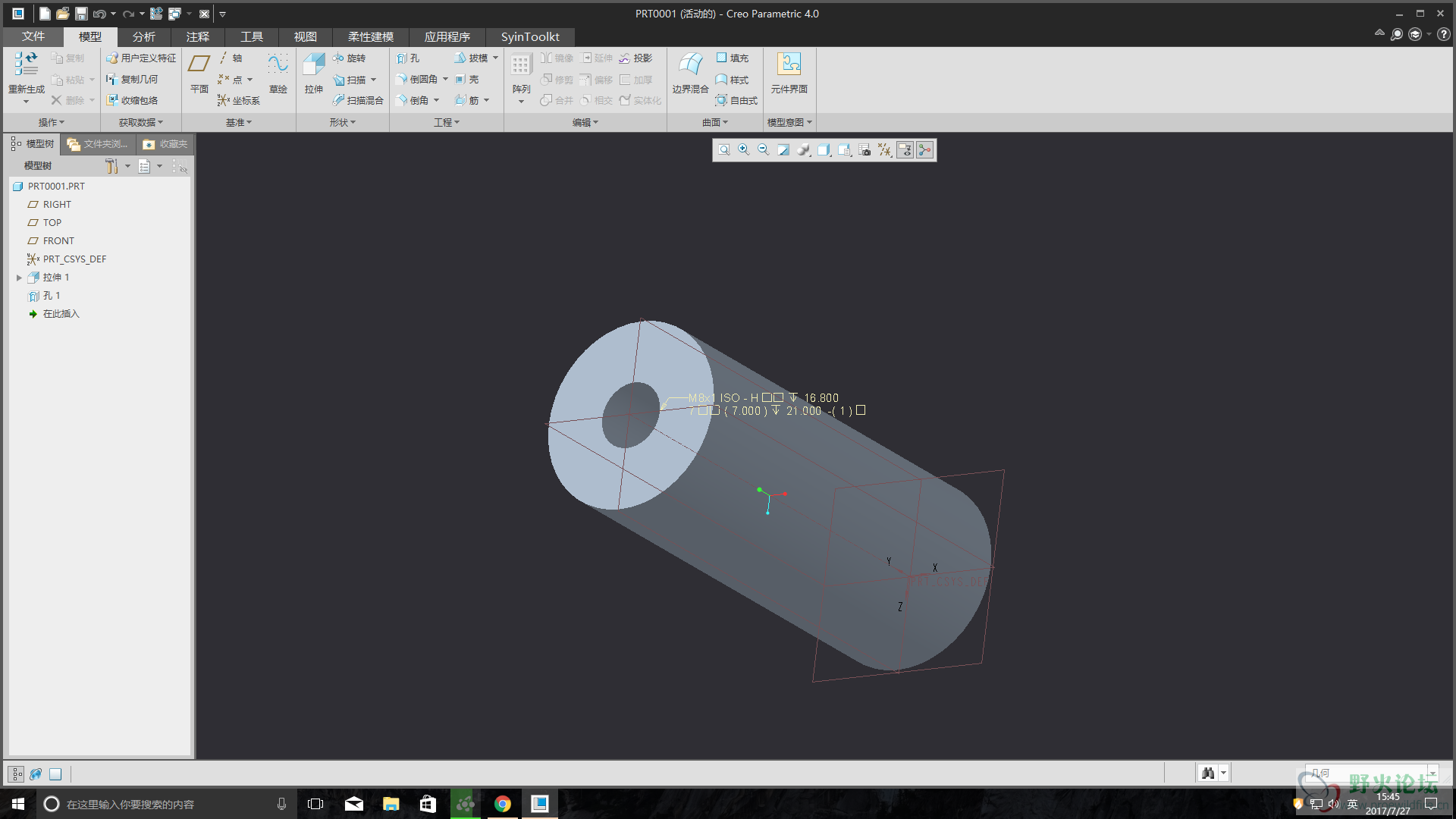The image size is (1456, 819).
Task: Switch to the 分析 ribbon tab
Action: 143,36
